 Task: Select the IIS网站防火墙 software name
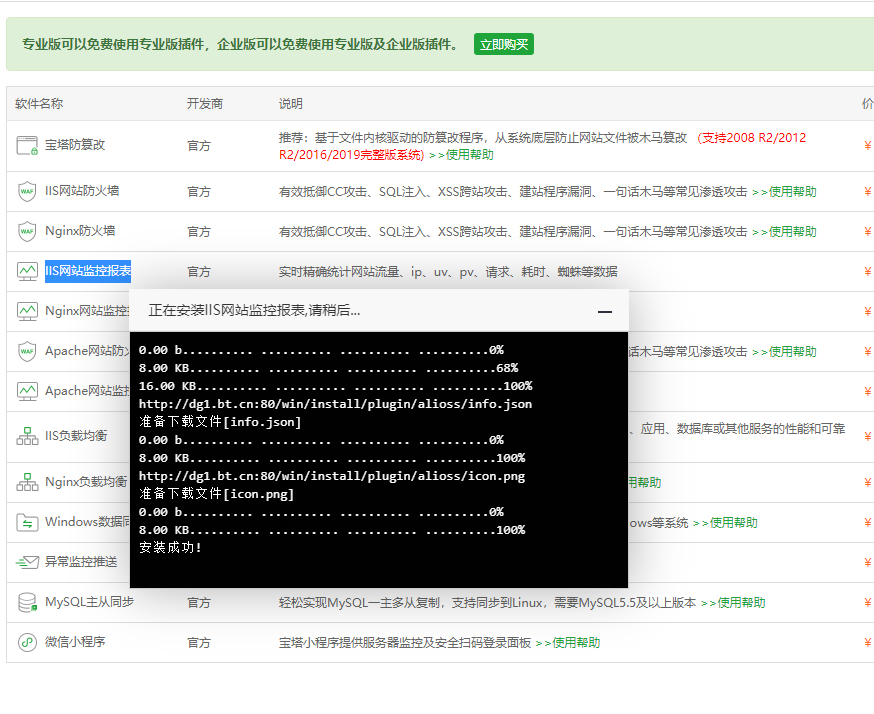(x=82, y=191)
